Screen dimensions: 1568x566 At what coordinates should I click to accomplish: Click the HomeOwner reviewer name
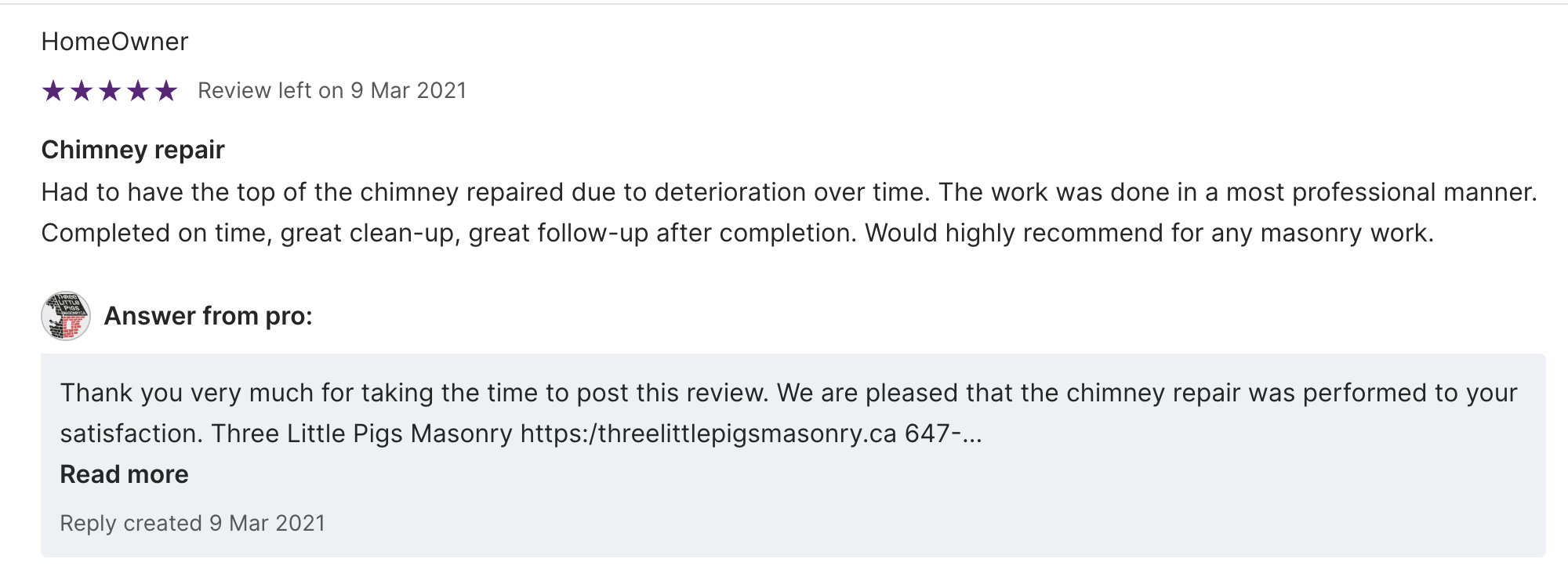(x=114, y=42)
